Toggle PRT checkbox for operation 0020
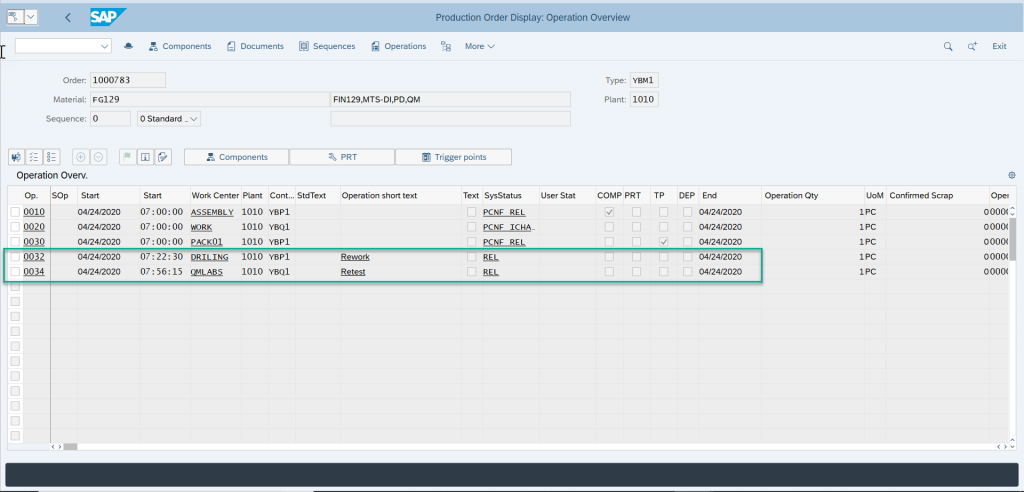The image size is (1024, 492). [x=636, y=227]
